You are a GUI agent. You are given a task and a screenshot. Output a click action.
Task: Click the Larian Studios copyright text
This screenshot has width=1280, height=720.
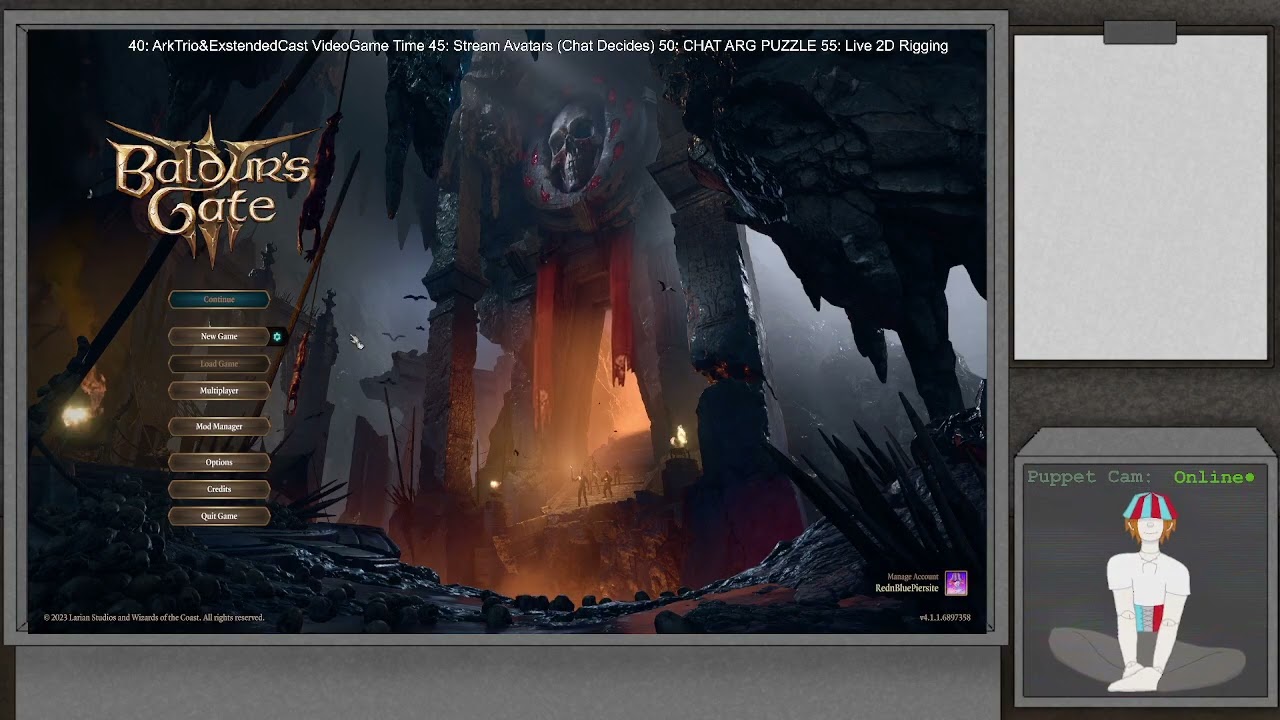click(154, 618)
